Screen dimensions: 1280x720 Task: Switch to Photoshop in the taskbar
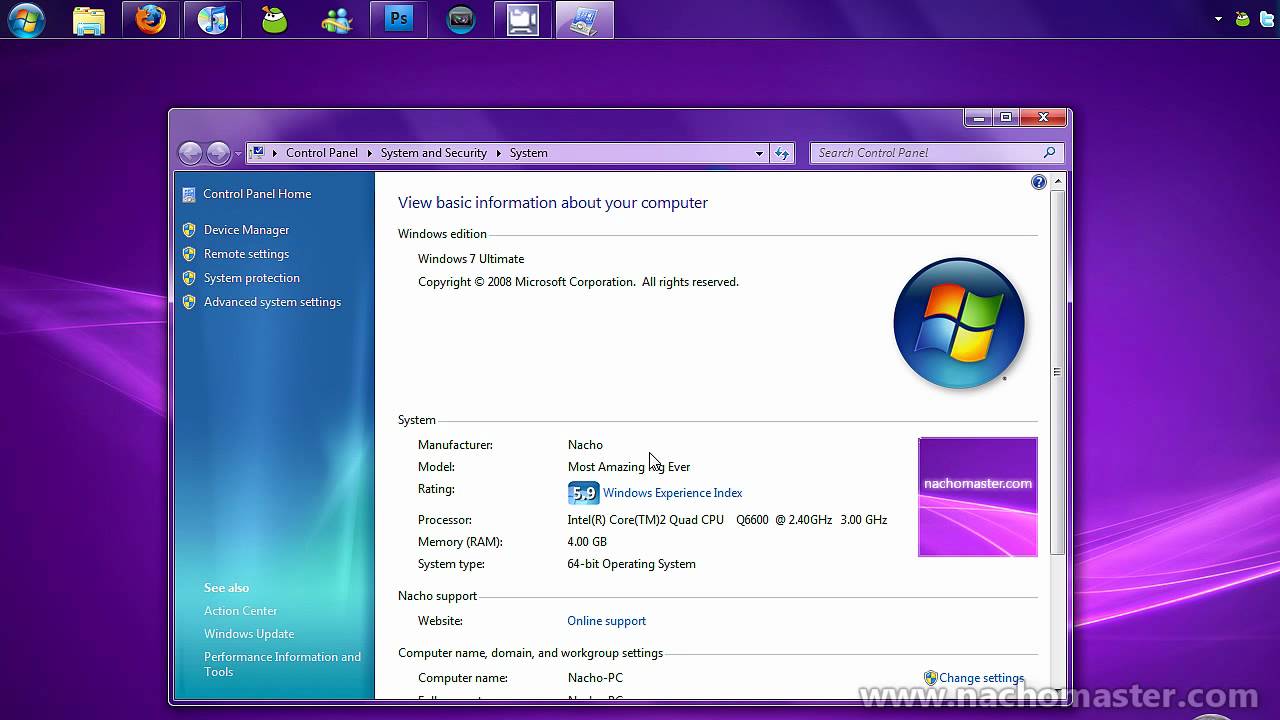[399, 20]
